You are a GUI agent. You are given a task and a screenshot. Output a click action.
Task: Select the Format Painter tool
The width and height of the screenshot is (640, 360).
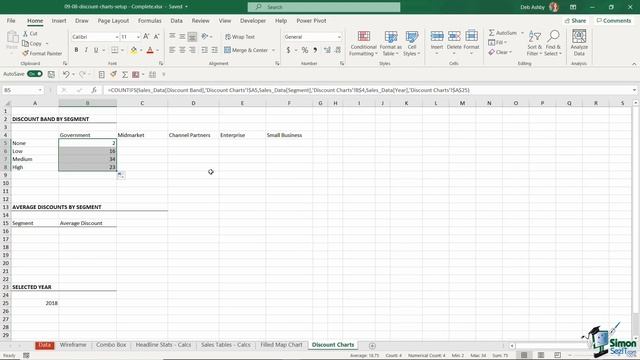[42, 53]
